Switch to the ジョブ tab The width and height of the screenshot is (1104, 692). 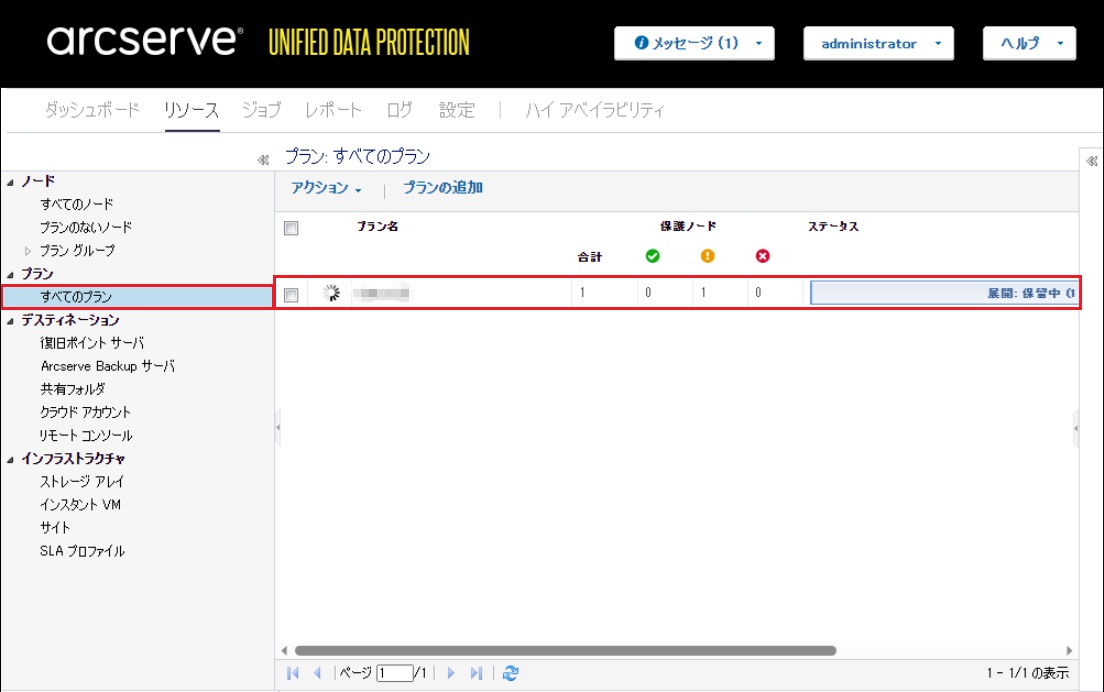(x=261, y=110)
